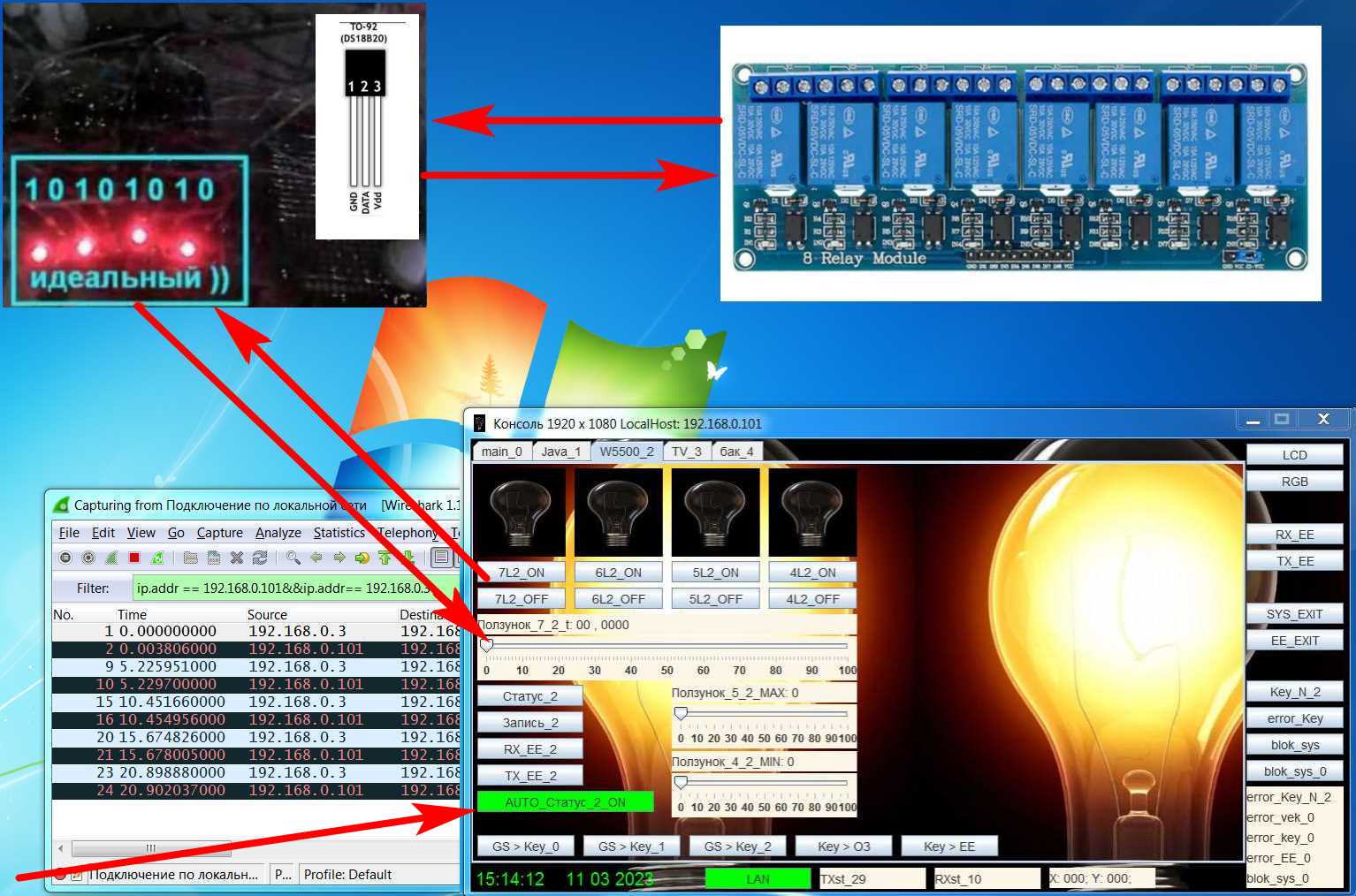Stop the running Wireshark capture
1356x896 pixels.
[x=134, y=558]
